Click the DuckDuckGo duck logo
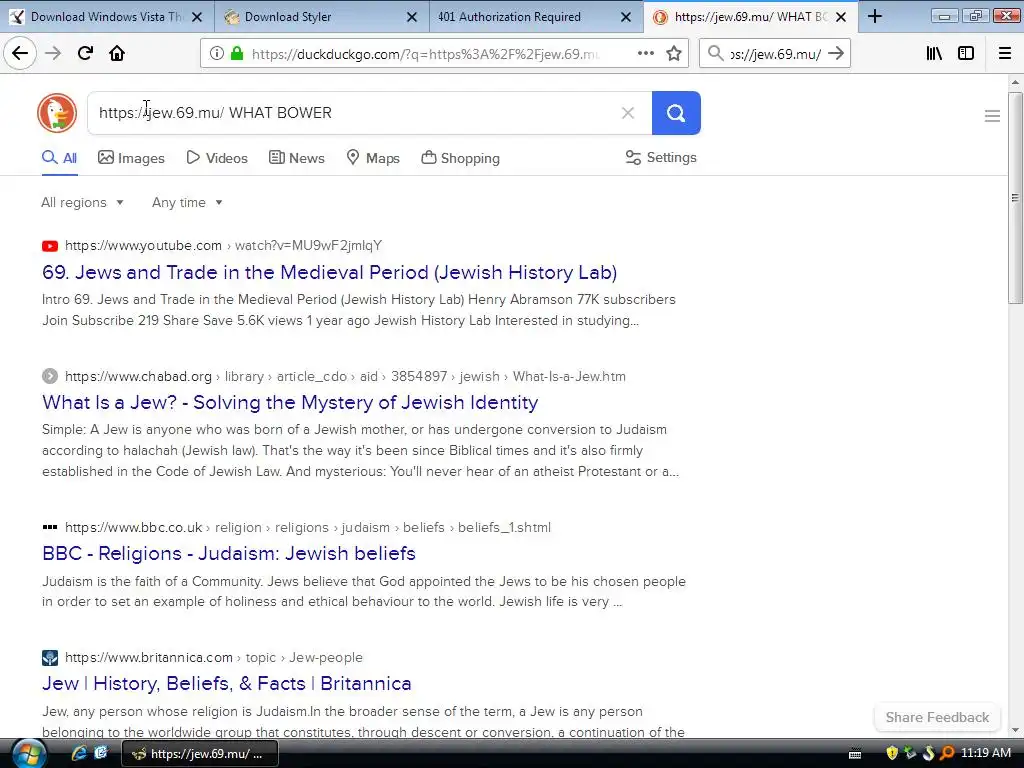 pos(57,113)
